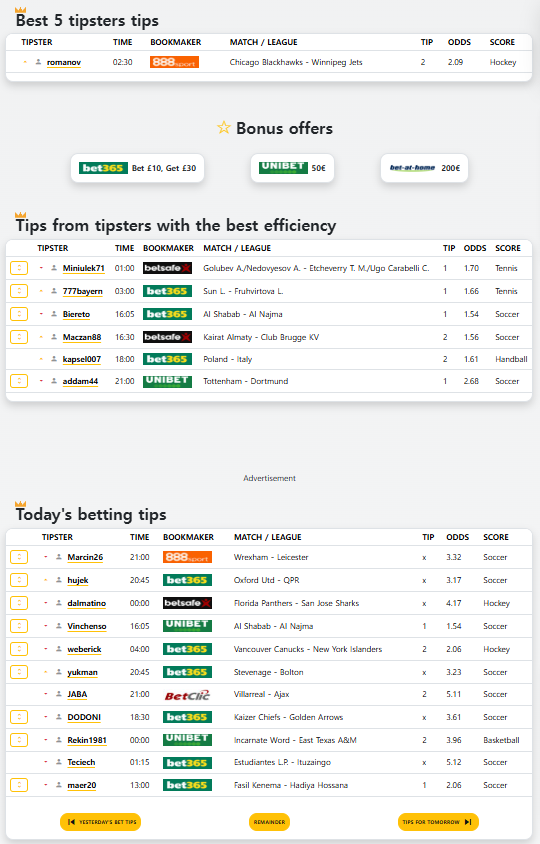This screenshot has width=540, height=844.
Task: Open the bet-at-home 200€ bonus offer
Action: [x=424, y=168]
